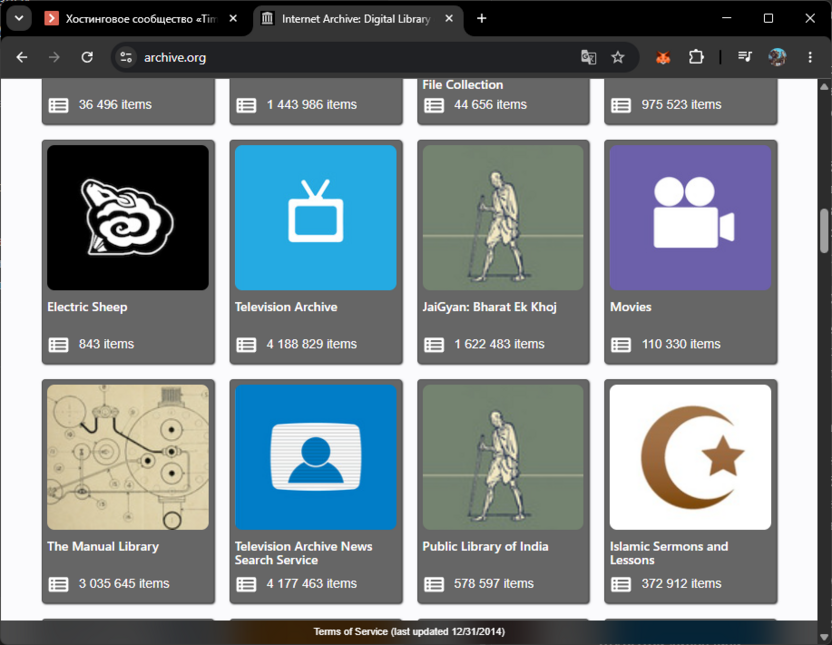
Task: Click list icon beside 110 330 items
Action: pos(621,345)
